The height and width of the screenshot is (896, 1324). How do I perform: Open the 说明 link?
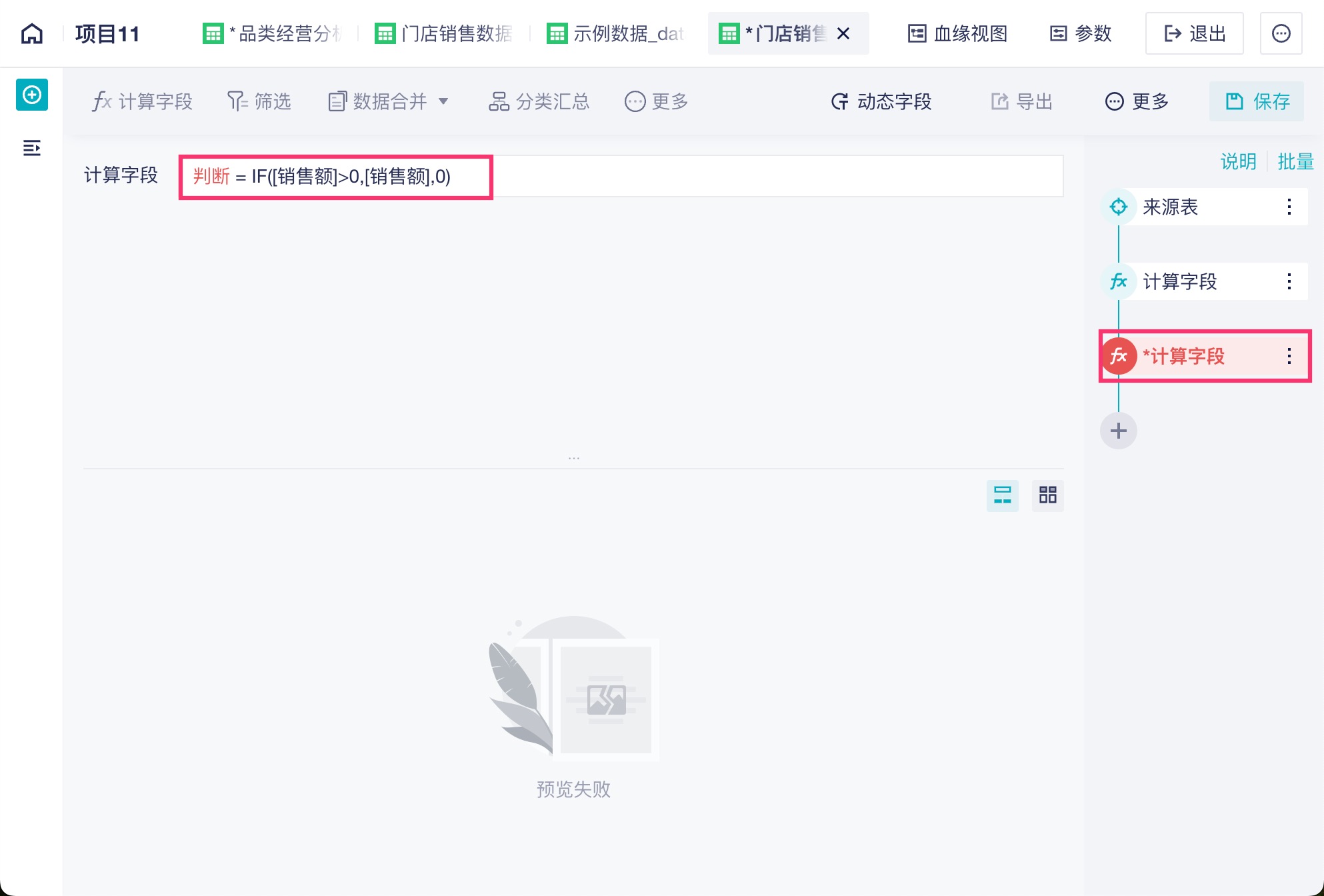[x=1237, y=161]
